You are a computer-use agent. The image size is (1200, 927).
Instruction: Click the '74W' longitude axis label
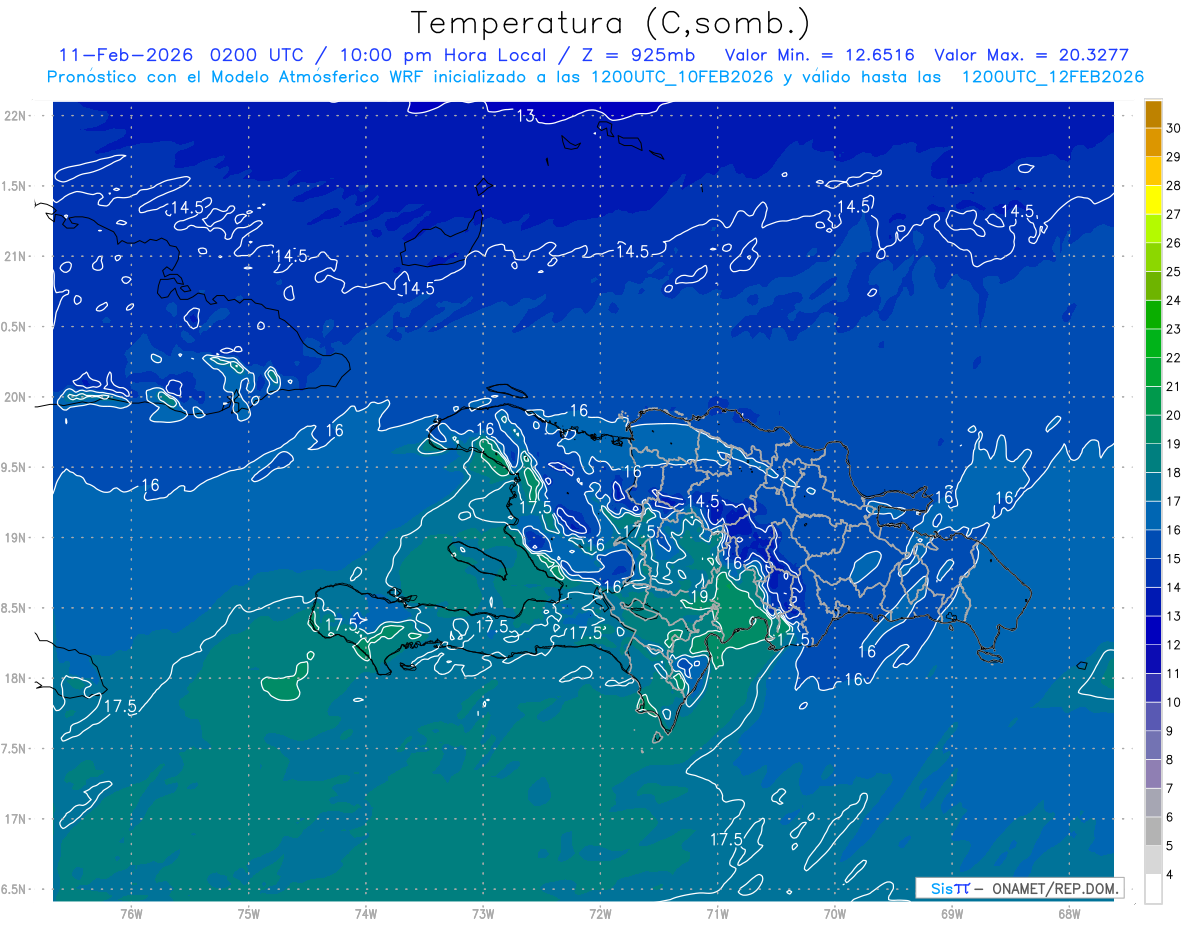click(x=366, y=913)
